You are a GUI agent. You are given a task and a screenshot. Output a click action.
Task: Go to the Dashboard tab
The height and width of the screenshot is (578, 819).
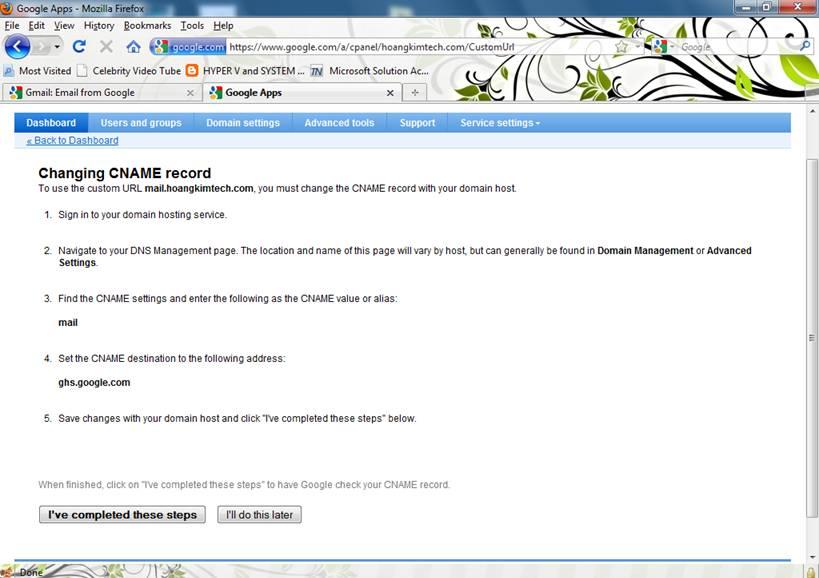51,123
